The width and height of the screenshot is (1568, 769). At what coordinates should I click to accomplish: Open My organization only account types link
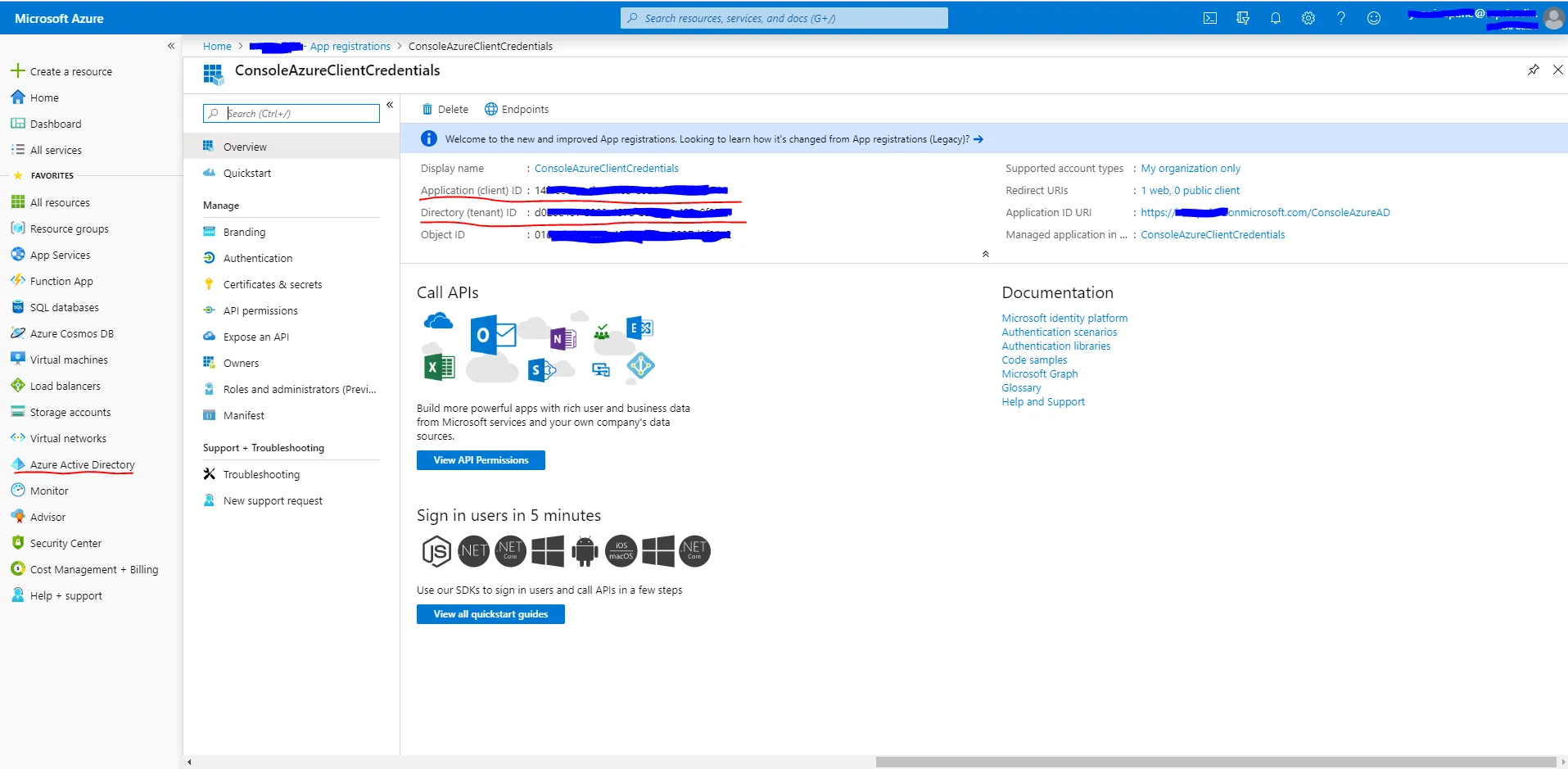(1191, 168)
